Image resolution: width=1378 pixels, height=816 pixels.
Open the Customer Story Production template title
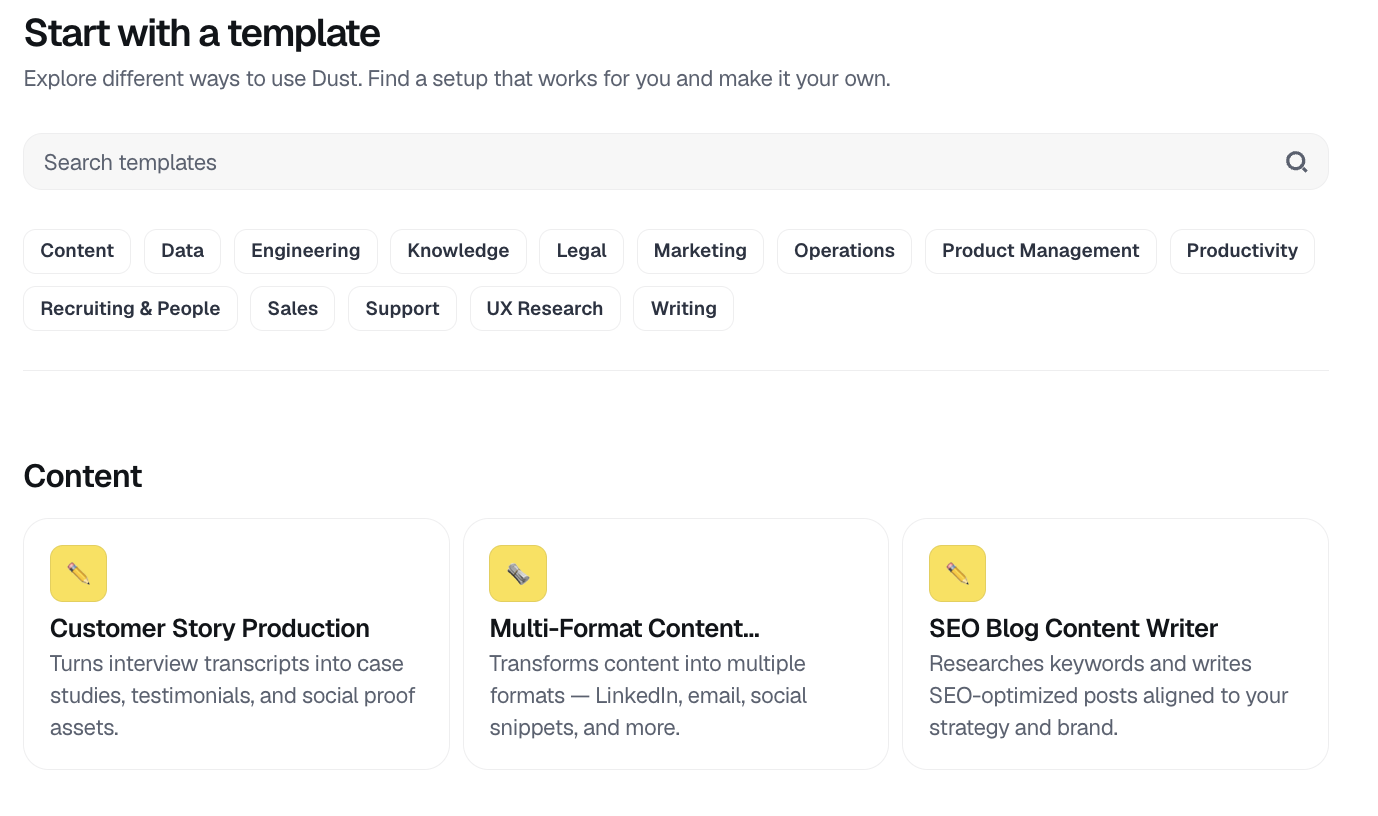tap(210, 628)
